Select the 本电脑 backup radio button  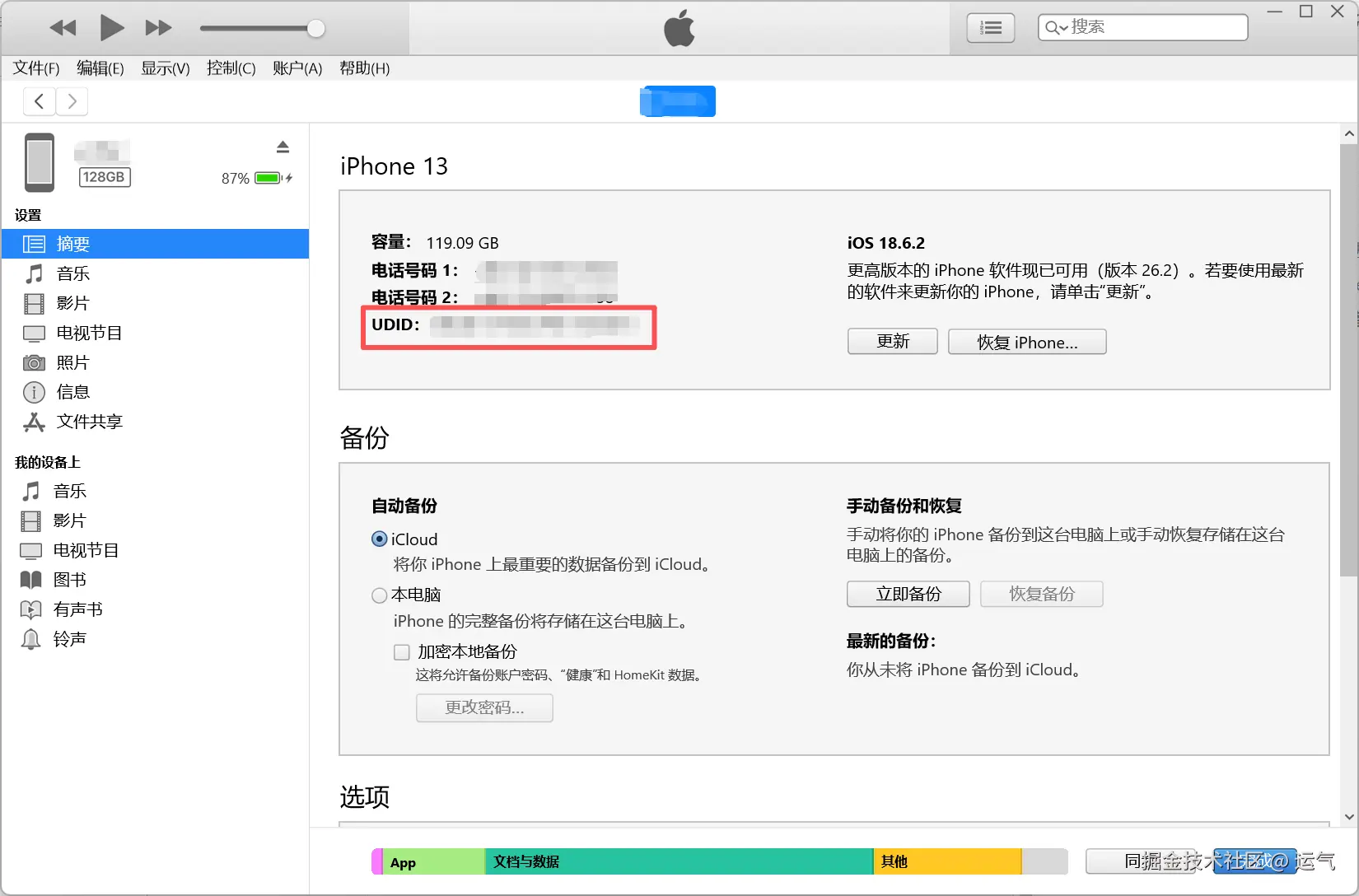coord(380,595)
